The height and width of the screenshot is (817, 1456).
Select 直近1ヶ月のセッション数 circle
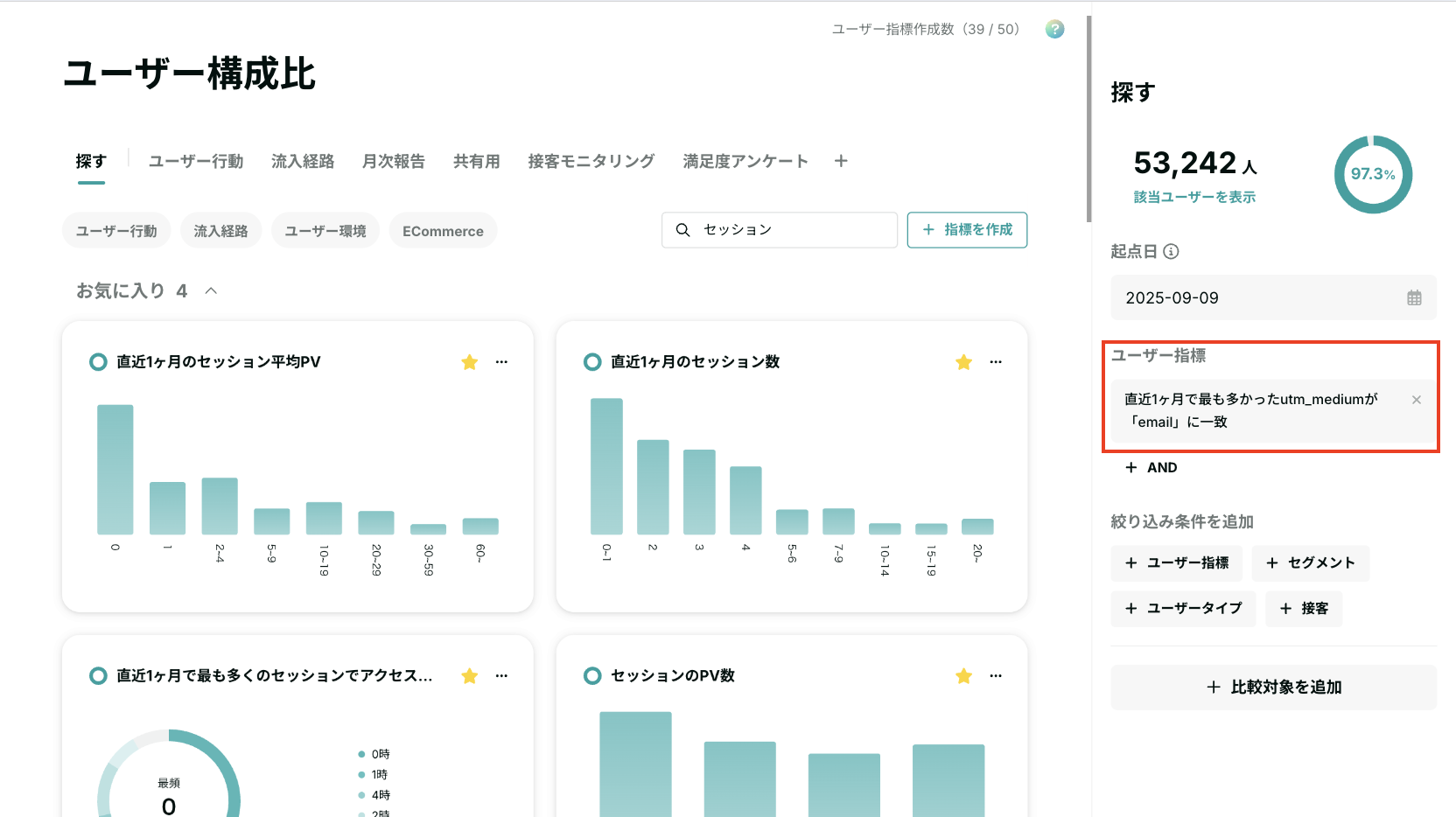(592, 362)
